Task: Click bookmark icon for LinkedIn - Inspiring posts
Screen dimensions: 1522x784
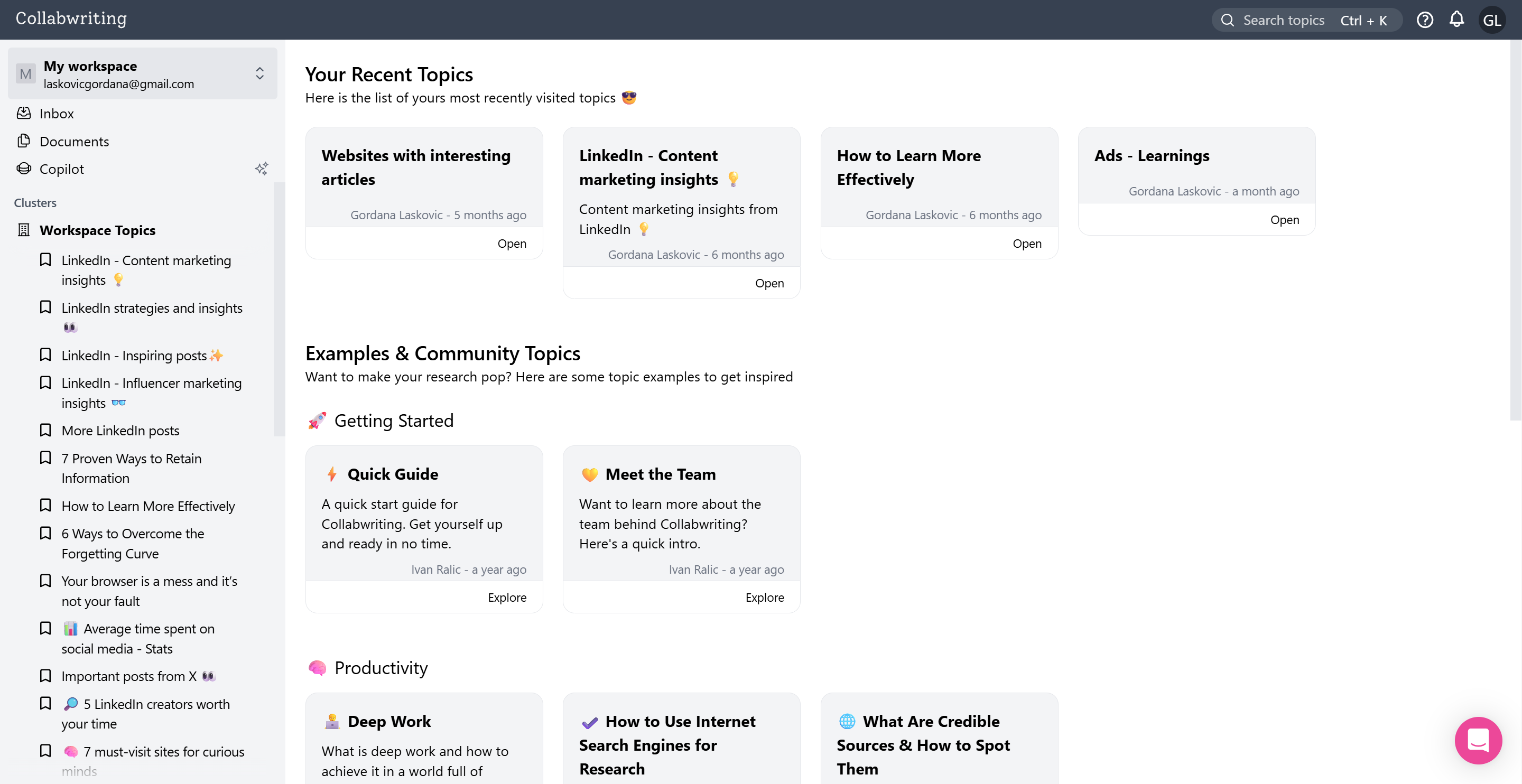Action: coord(45,354)
